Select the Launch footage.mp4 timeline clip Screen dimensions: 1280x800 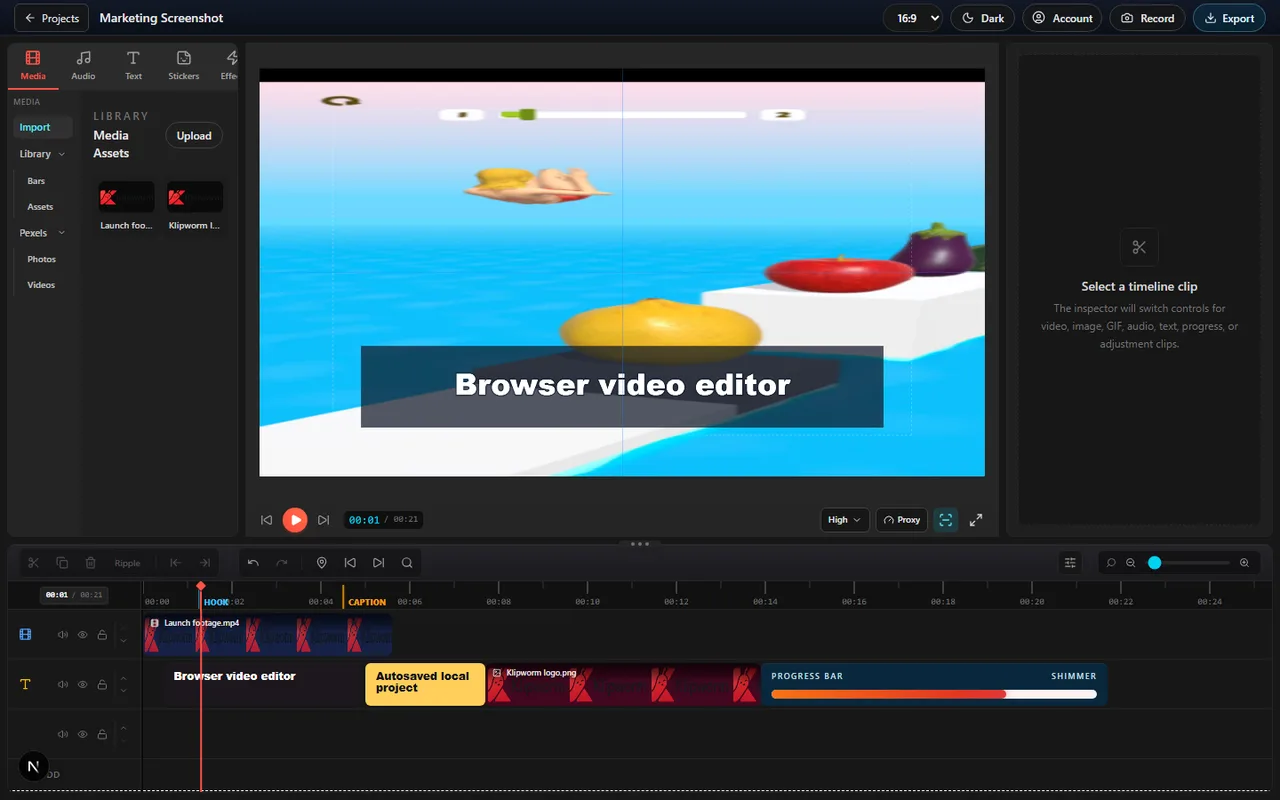coord(267,635)
